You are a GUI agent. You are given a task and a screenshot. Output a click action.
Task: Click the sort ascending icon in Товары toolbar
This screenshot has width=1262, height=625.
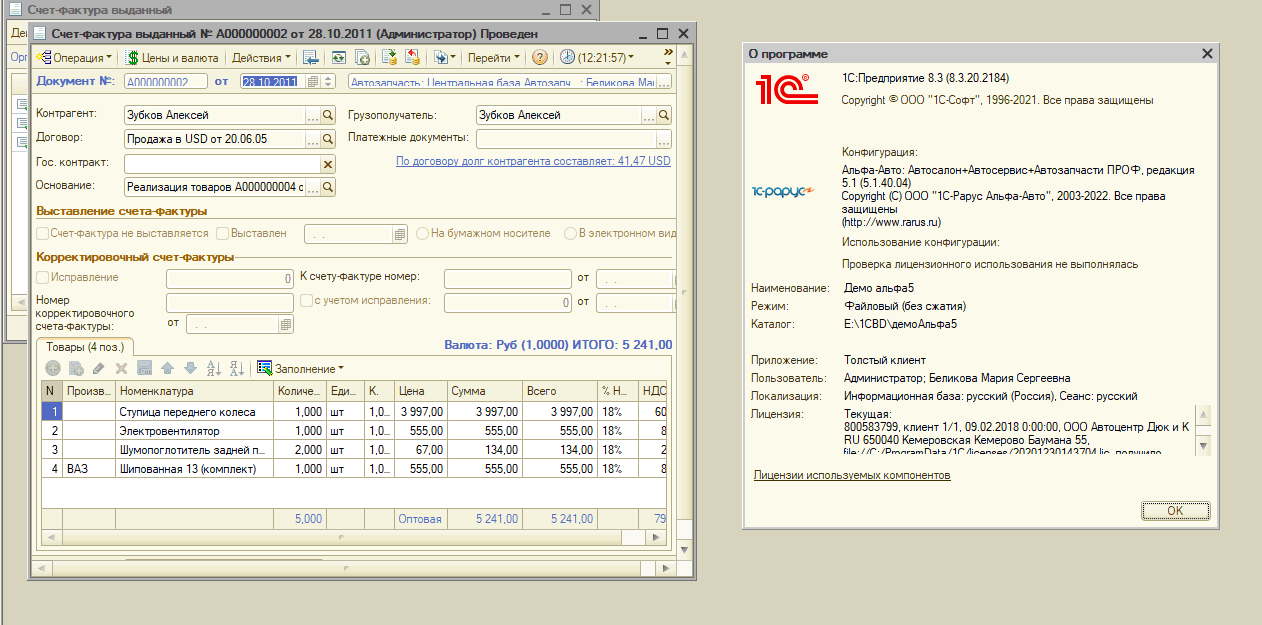[x=213, y=368]
